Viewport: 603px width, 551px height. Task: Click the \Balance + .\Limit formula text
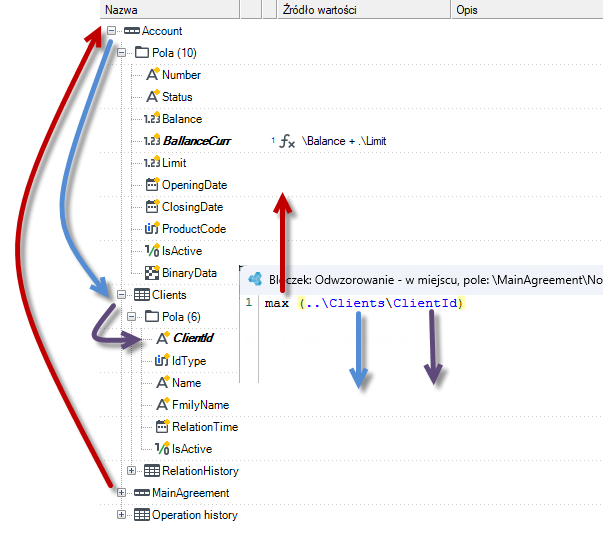pos(344,141)
